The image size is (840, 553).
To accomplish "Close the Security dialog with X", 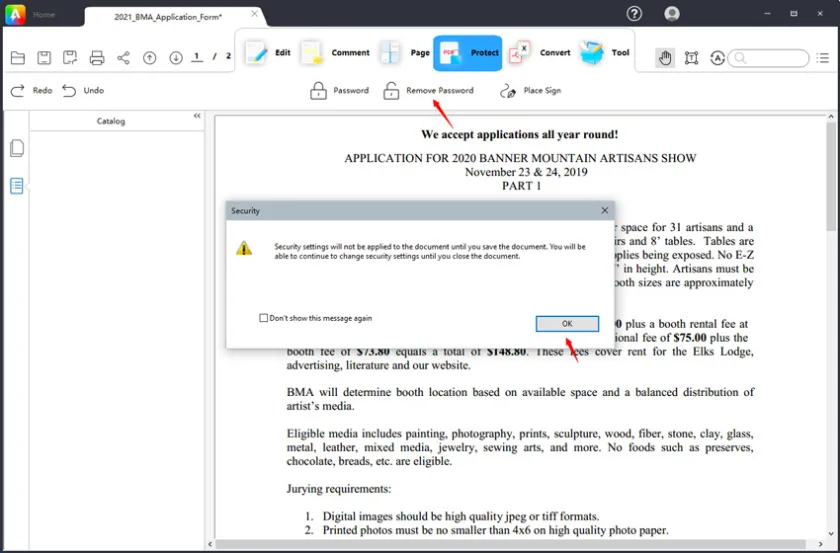I will pyautogui.click(x=604, y=211).
